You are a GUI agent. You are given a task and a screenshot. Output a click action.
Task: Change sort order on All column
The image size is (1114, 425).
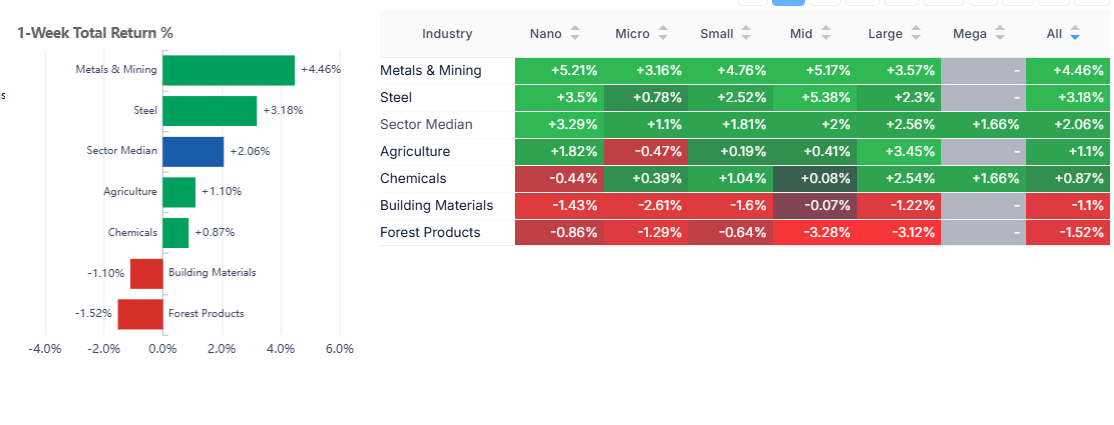[1075, 34]
